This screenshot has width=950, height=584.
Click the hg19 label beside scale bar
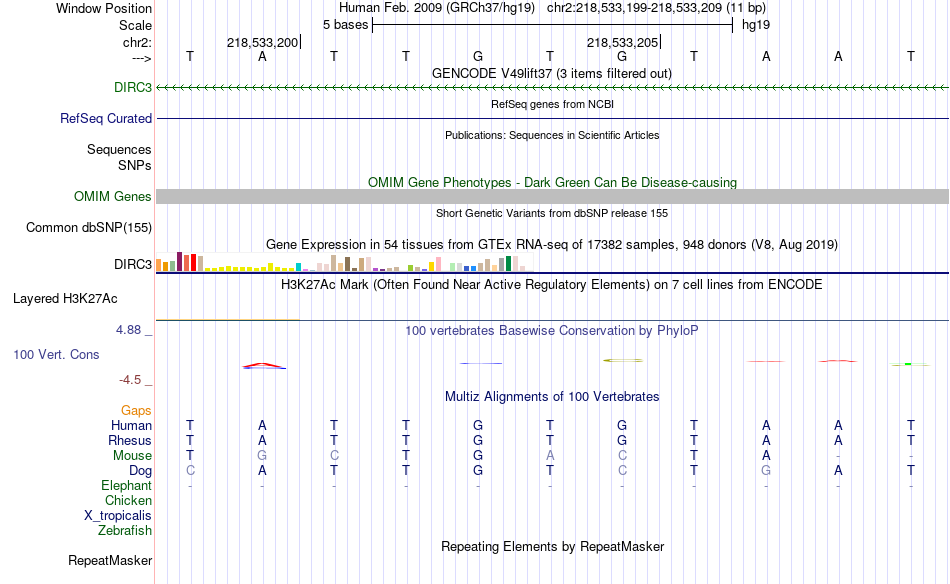pos(756,25)
